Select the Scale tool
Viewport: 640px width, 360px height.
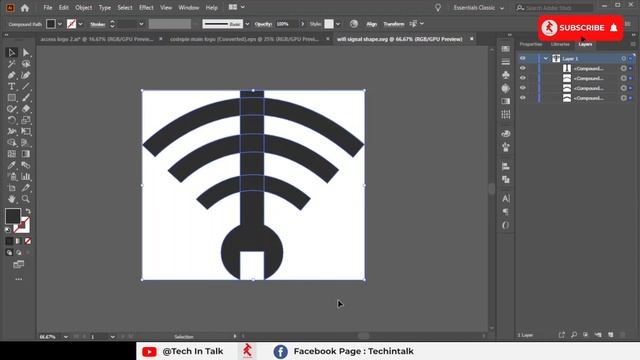pyautogui.click(x=26, y=120)
